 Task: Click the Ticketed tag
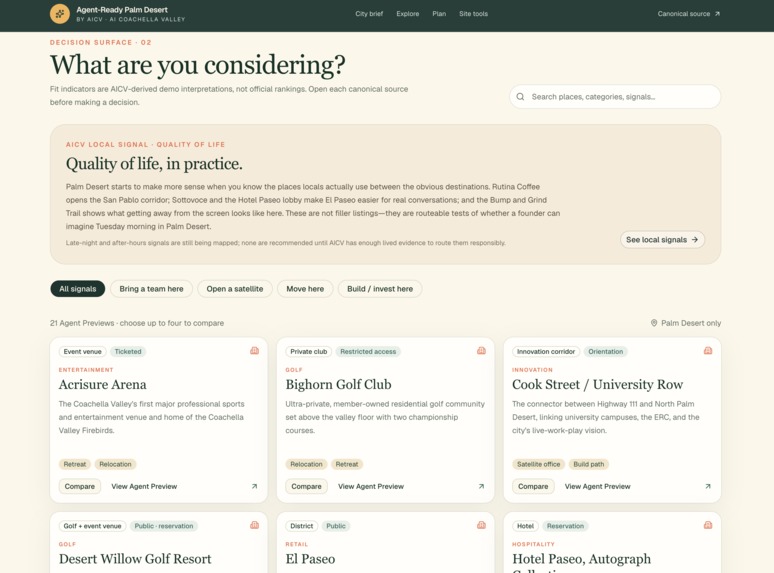point(128,351)
